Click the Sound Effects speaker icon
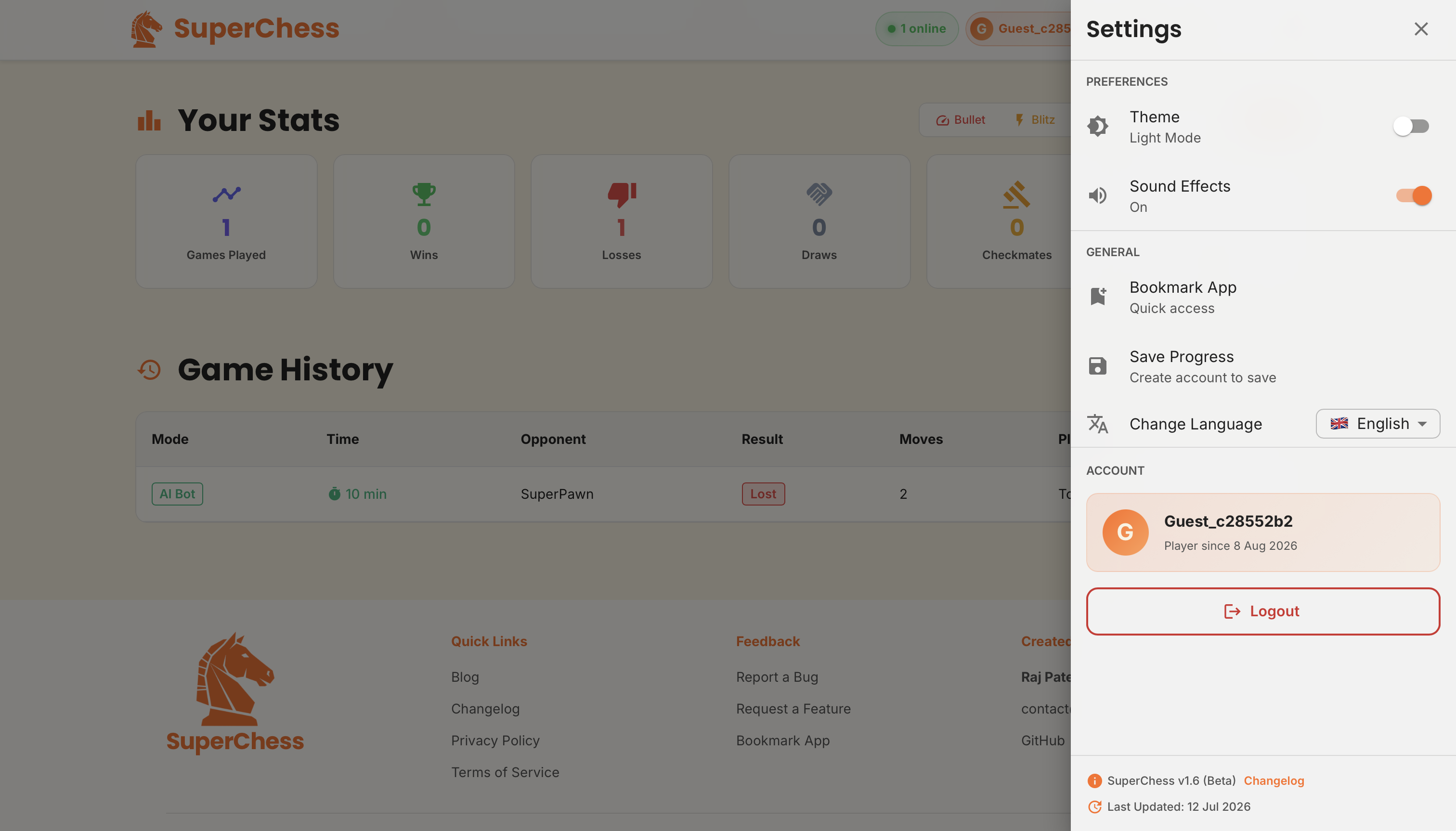 pos(1098,196)
